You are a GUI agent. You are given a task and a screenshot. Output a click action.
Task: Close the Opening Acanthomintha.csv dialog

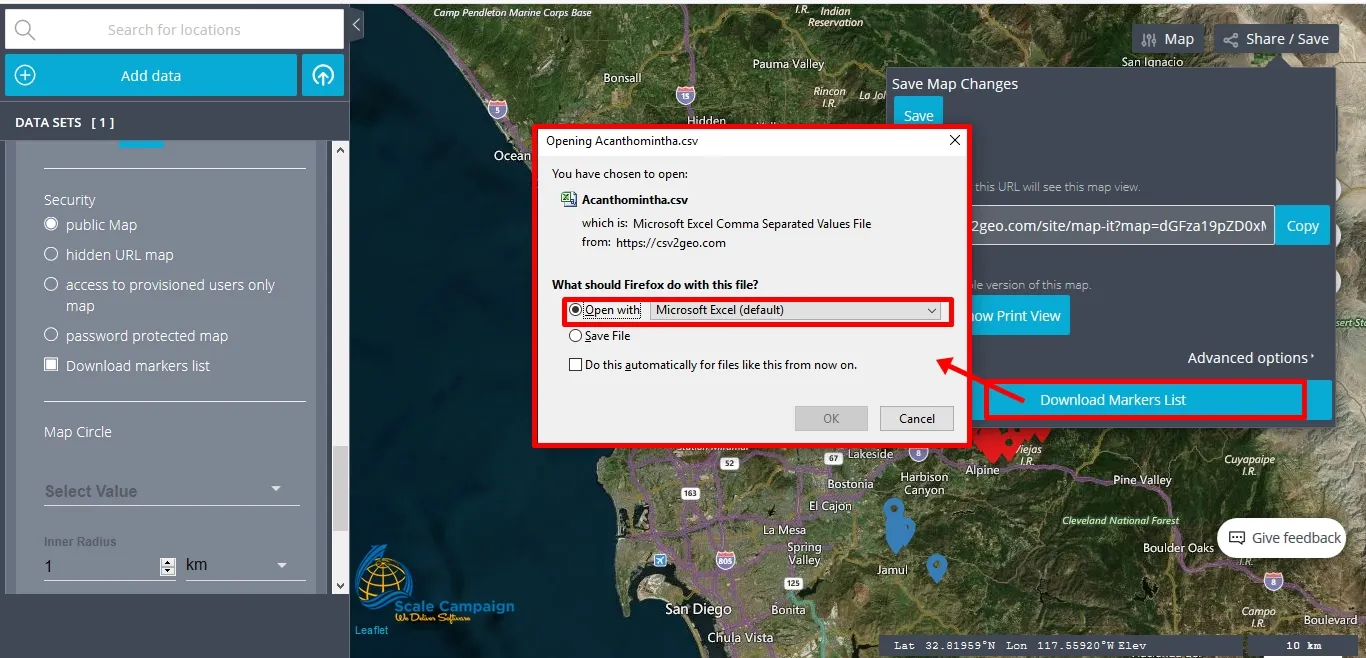click(x=954, y=141)
